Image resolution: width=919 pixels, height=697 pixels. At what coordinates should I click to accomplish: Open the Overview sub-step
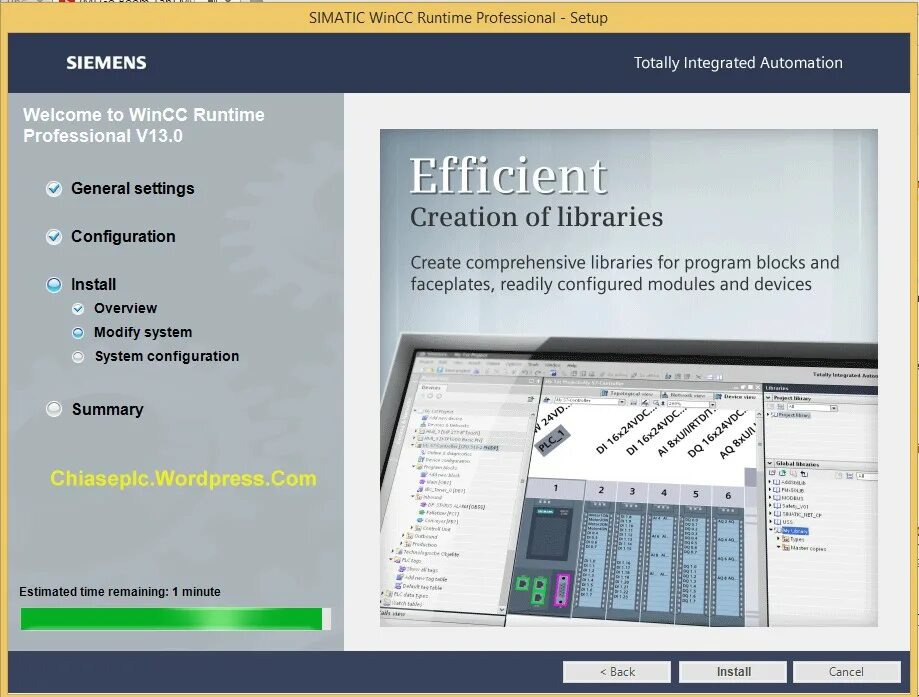pyautogui.click(x=125, y=308)
